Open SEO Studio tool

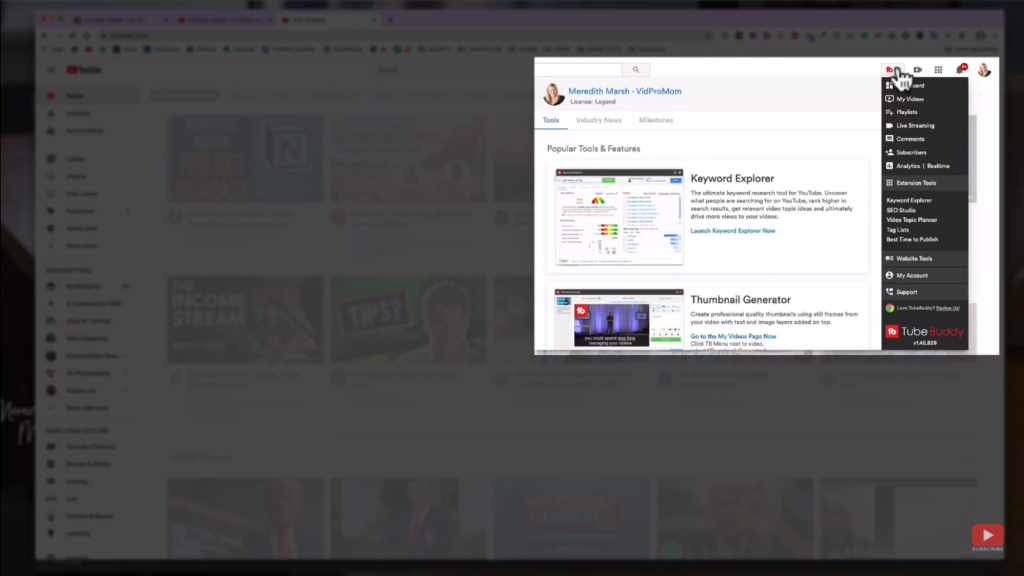point(901,210)
